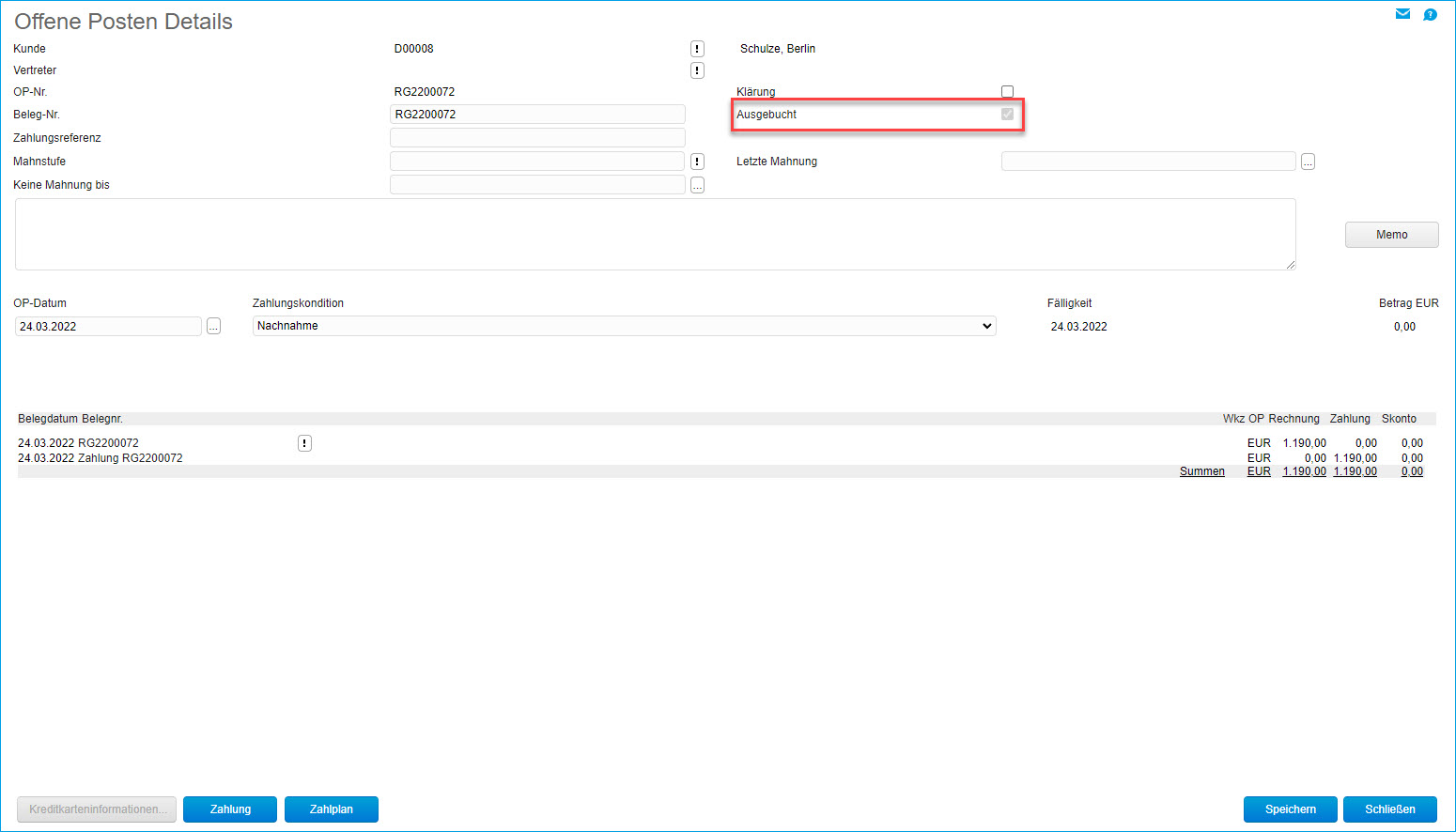Screen dimensions: 1456x832
Task: Click into the Beleg-Nr. input field
Action: coord(537,115)
